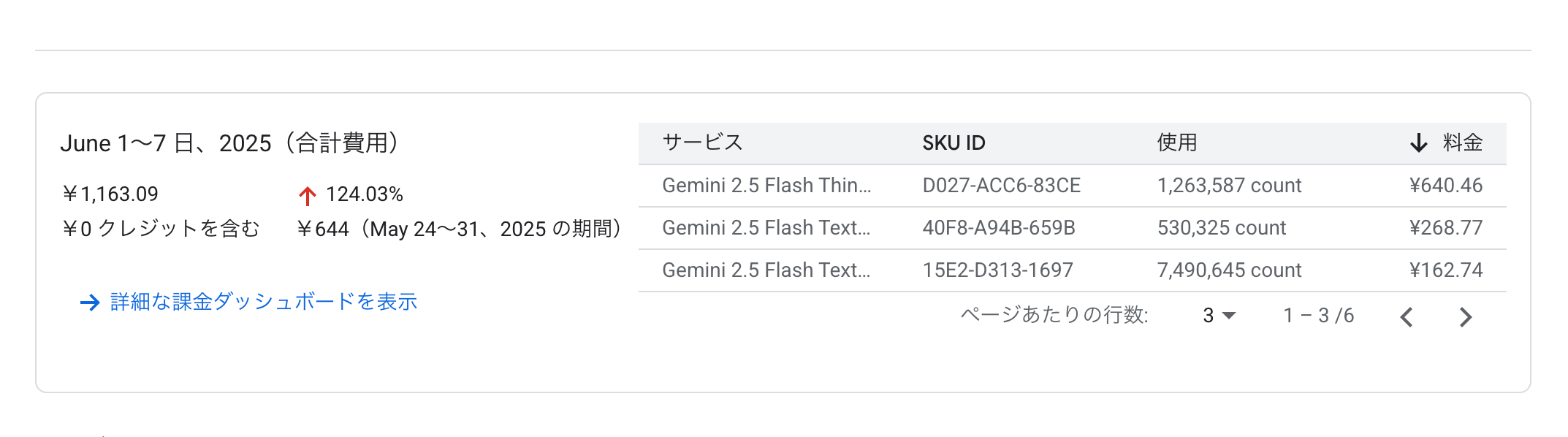Click the descending sort arrow beside 料金

(x=1418, y=142)
